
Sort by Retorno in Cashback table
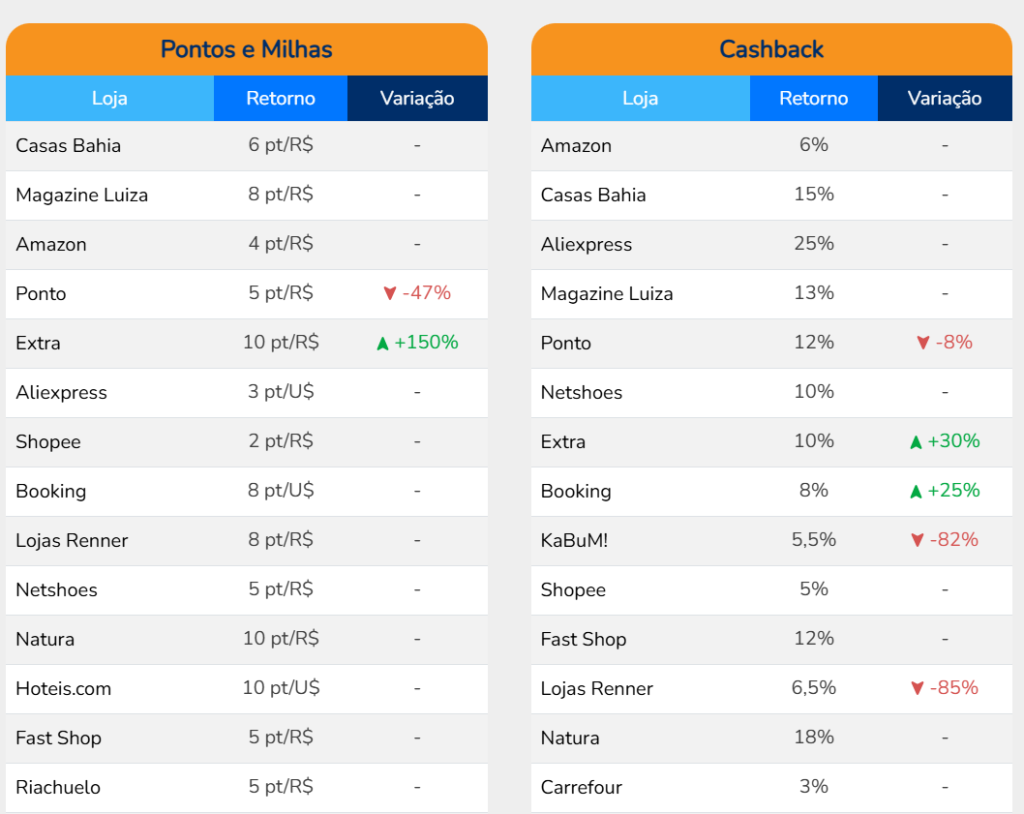tap(813, 98)
